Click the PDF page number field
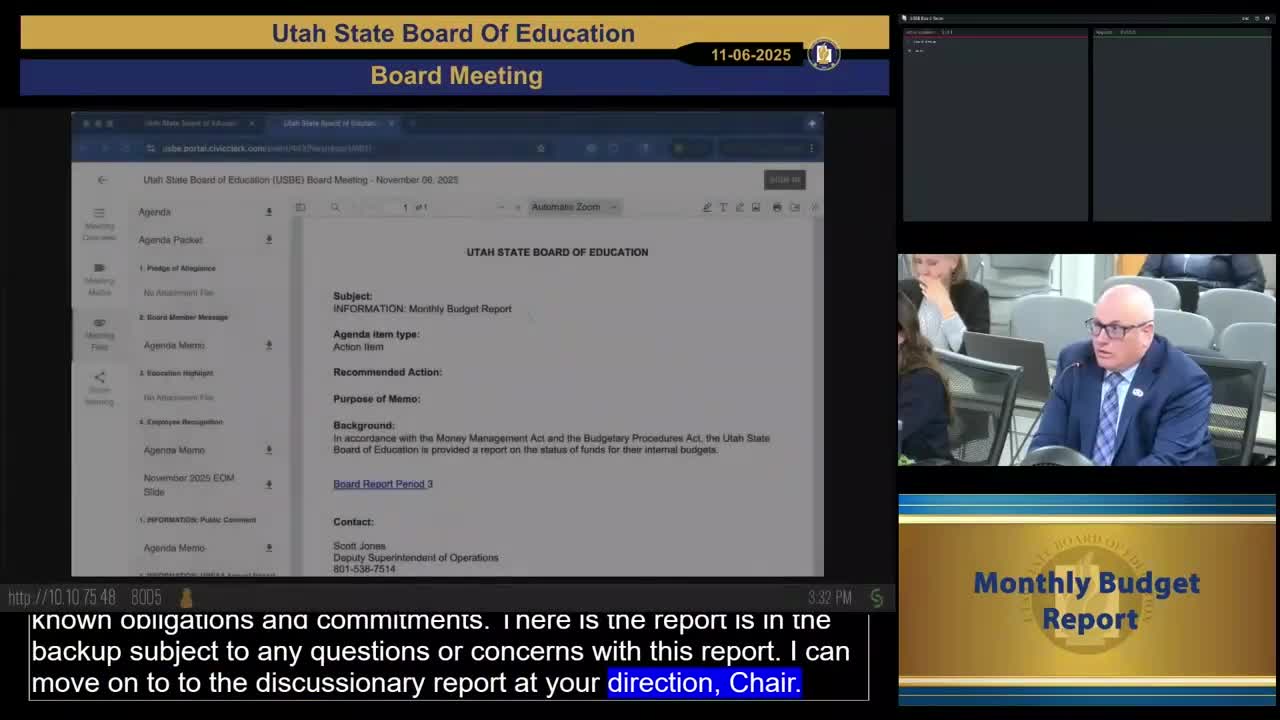Screen dimensions: 1280x720 click(405, 207)
